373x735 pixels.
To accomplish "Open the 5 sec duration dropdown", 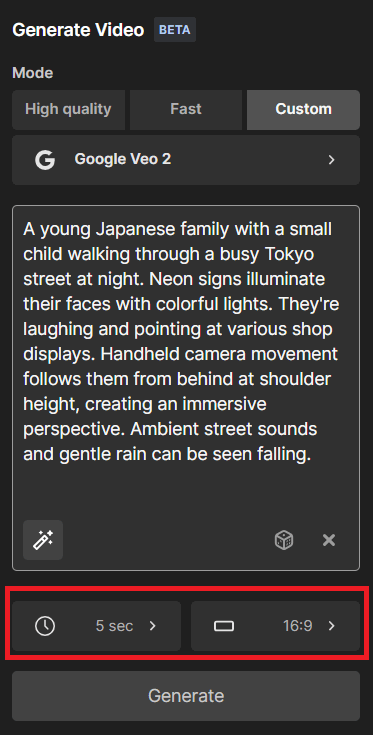I will pos(97,626).
